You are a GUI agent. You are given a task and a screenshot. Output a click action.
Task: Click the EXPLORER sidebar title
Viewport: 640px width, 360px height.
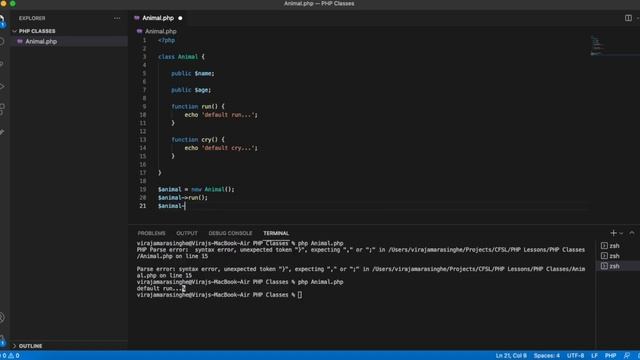(32, 18)
